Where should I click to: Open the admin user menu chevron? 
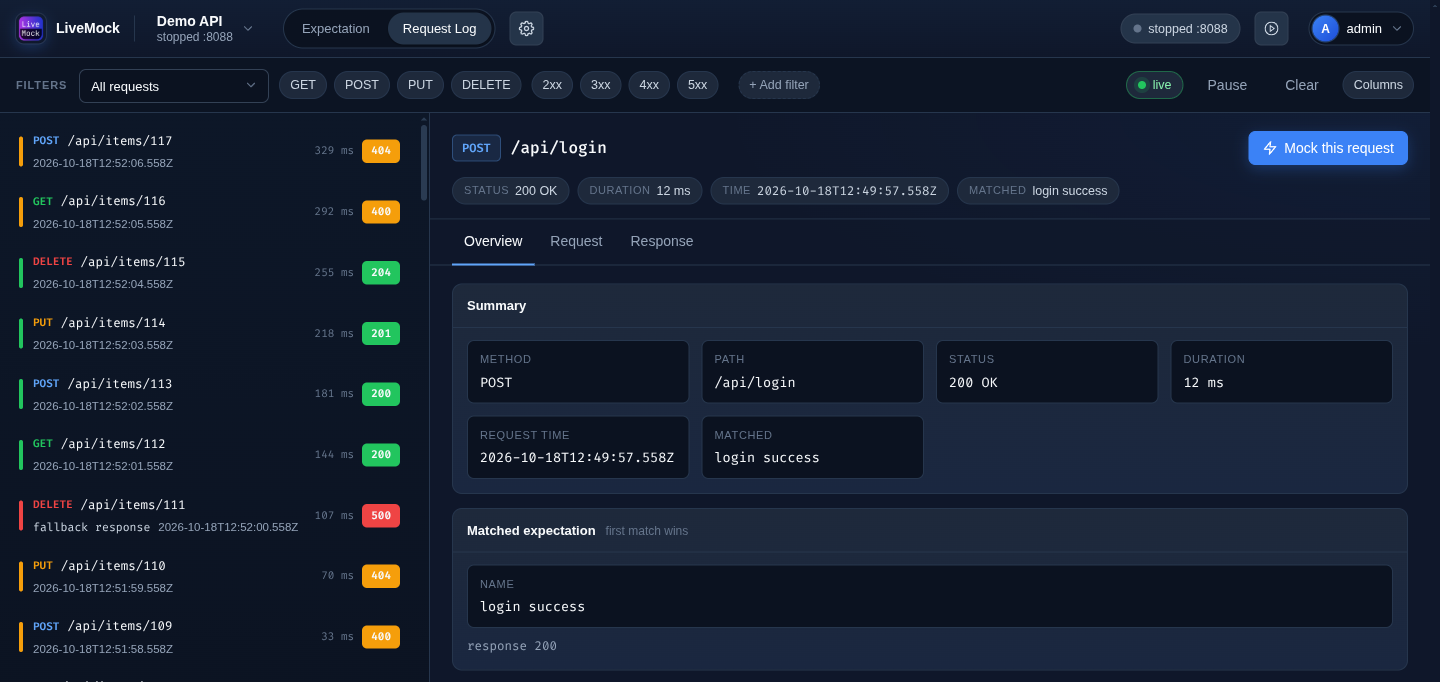point(1397,28)
